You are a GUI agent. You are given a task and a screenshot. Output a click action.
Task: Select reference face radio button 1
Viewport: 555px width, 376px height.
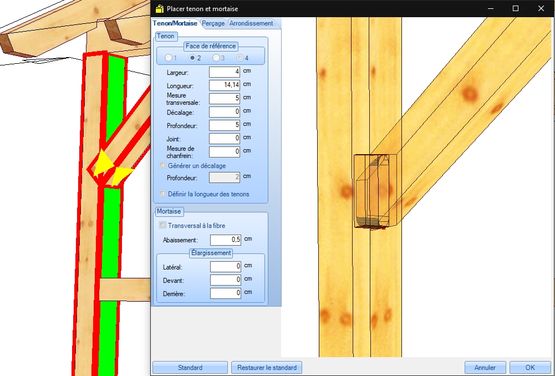169,58
